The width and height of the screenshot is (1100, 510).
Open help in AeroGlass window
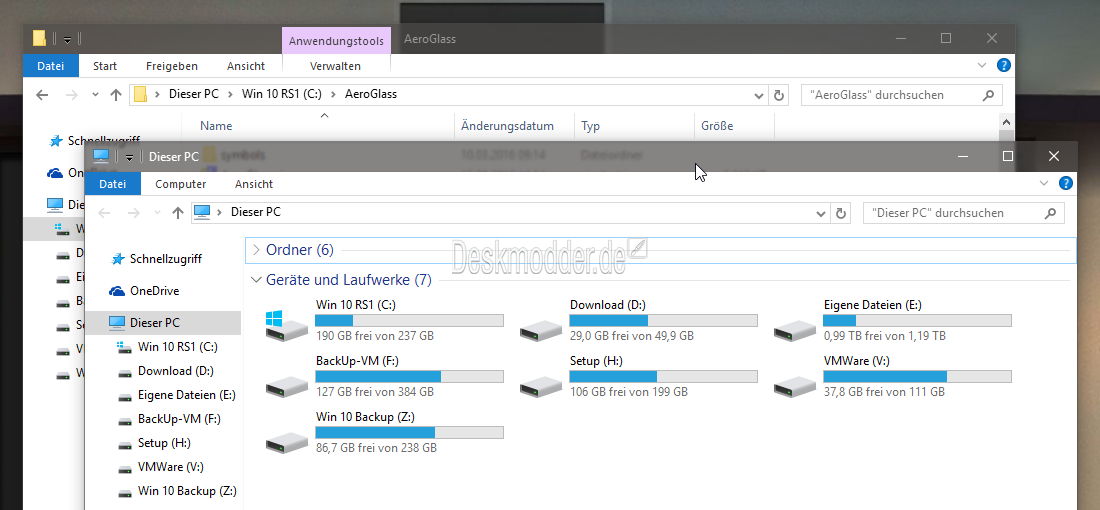click(1004, 65)
